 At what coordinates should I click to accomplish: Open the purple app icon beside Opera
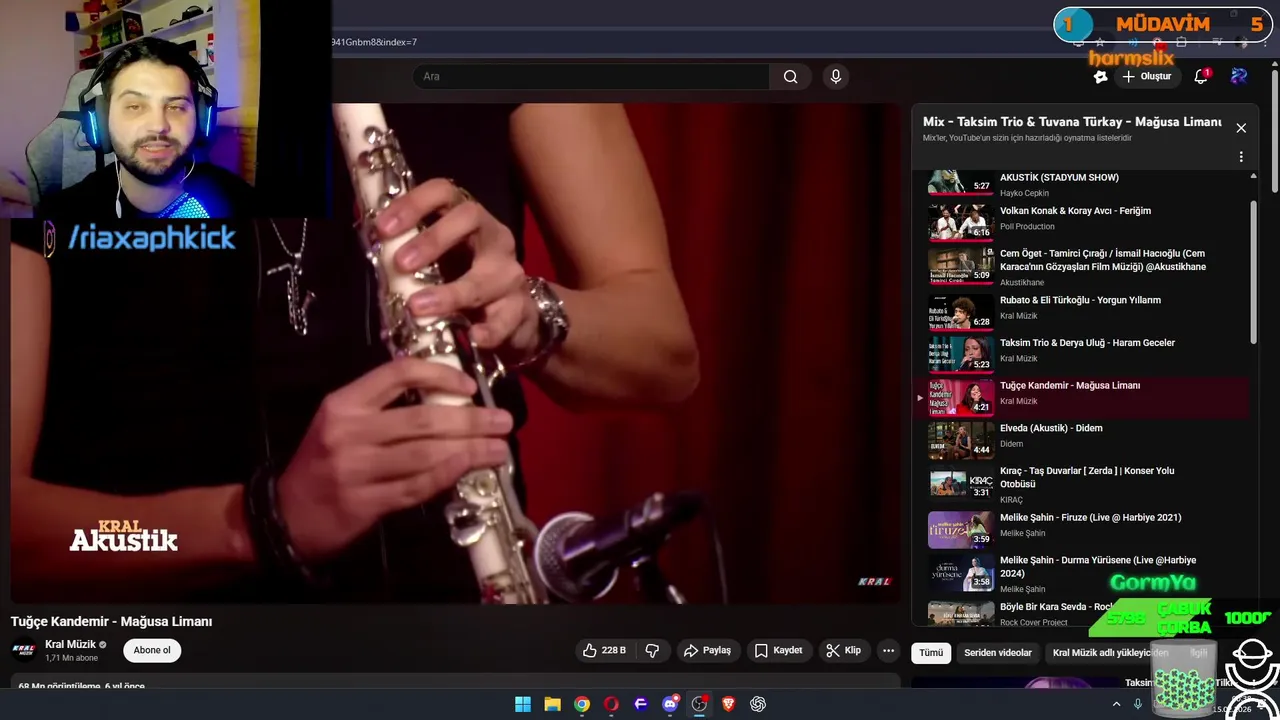(x=640, y=704)
